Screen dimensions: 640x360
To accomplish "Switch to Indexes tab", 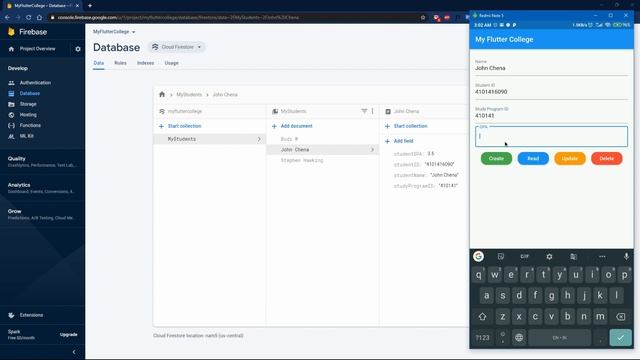I will 145,63.
